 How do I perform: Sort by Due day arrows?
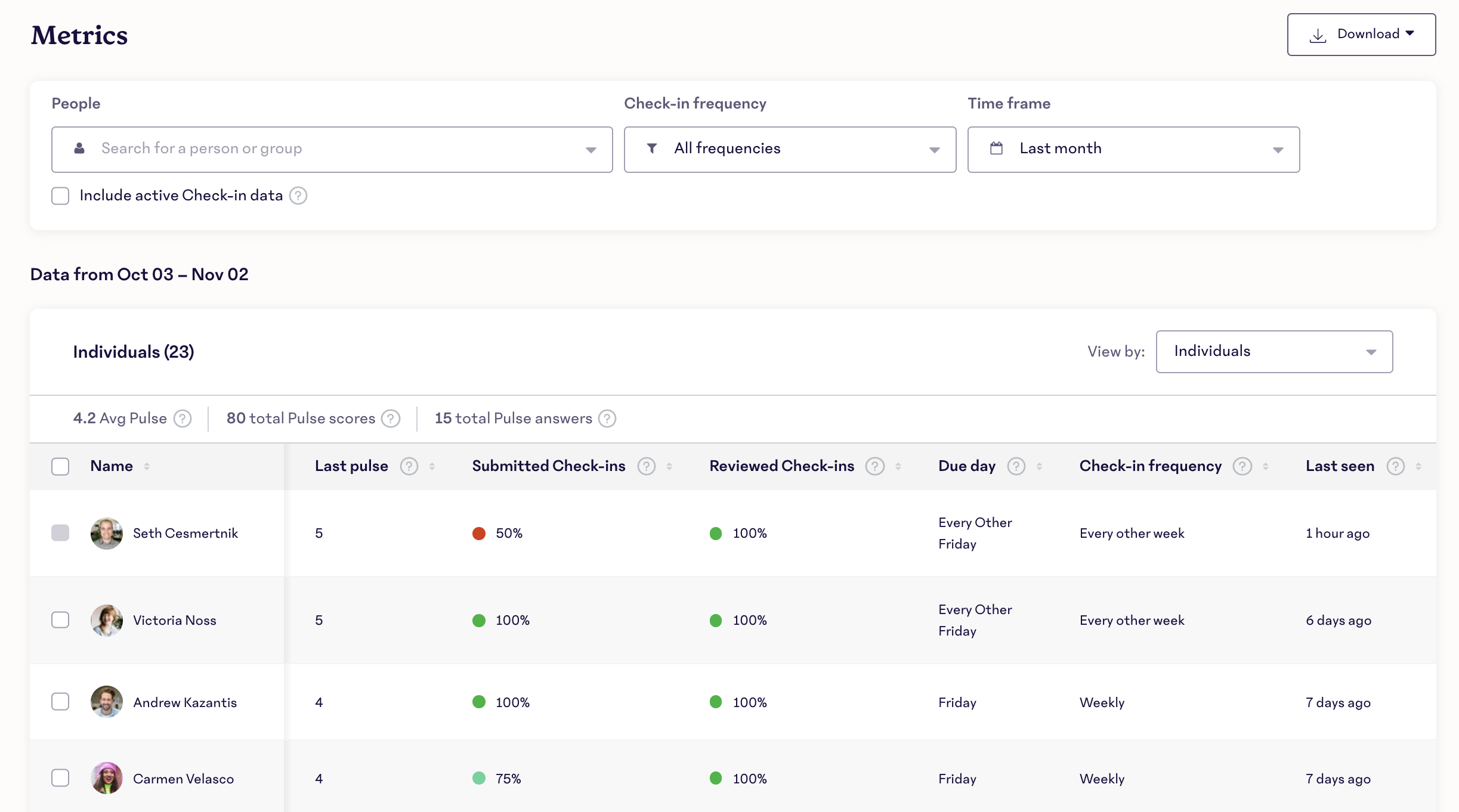[x=1039, y=466]
